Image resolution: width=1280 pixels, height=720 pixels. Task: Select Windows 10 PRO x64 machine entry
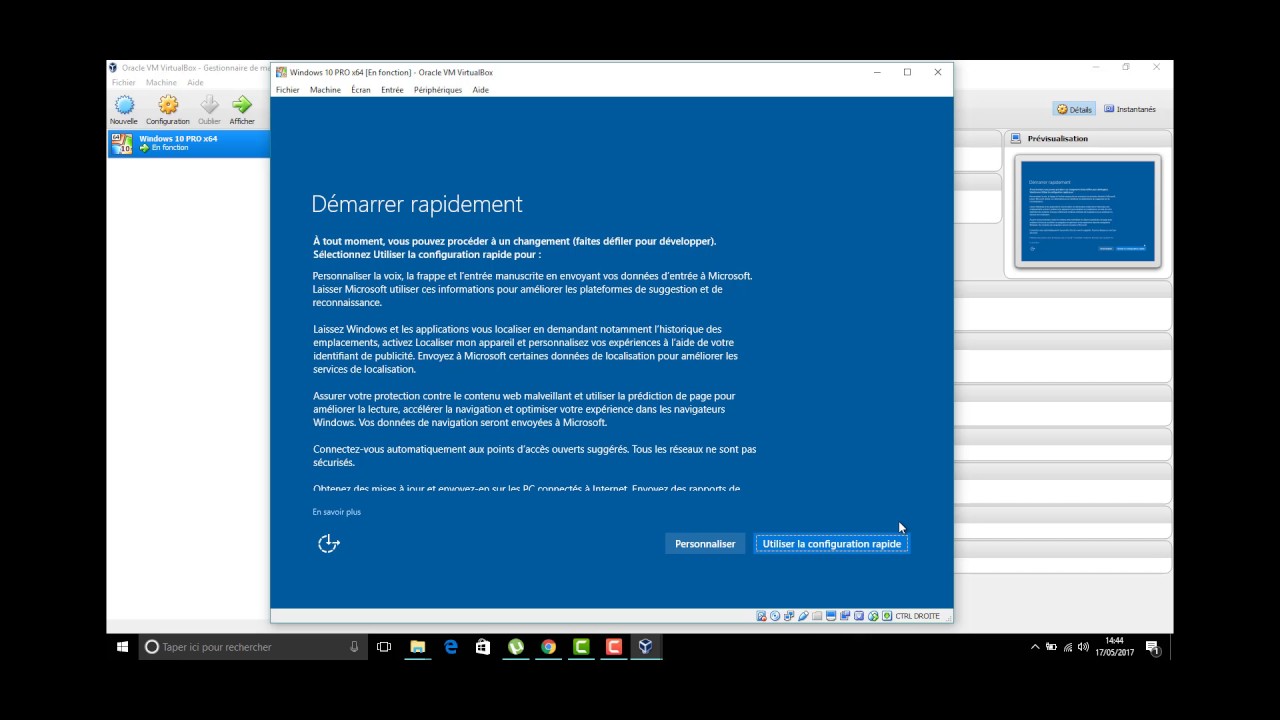pyautogui.click(x=188, y=143)
